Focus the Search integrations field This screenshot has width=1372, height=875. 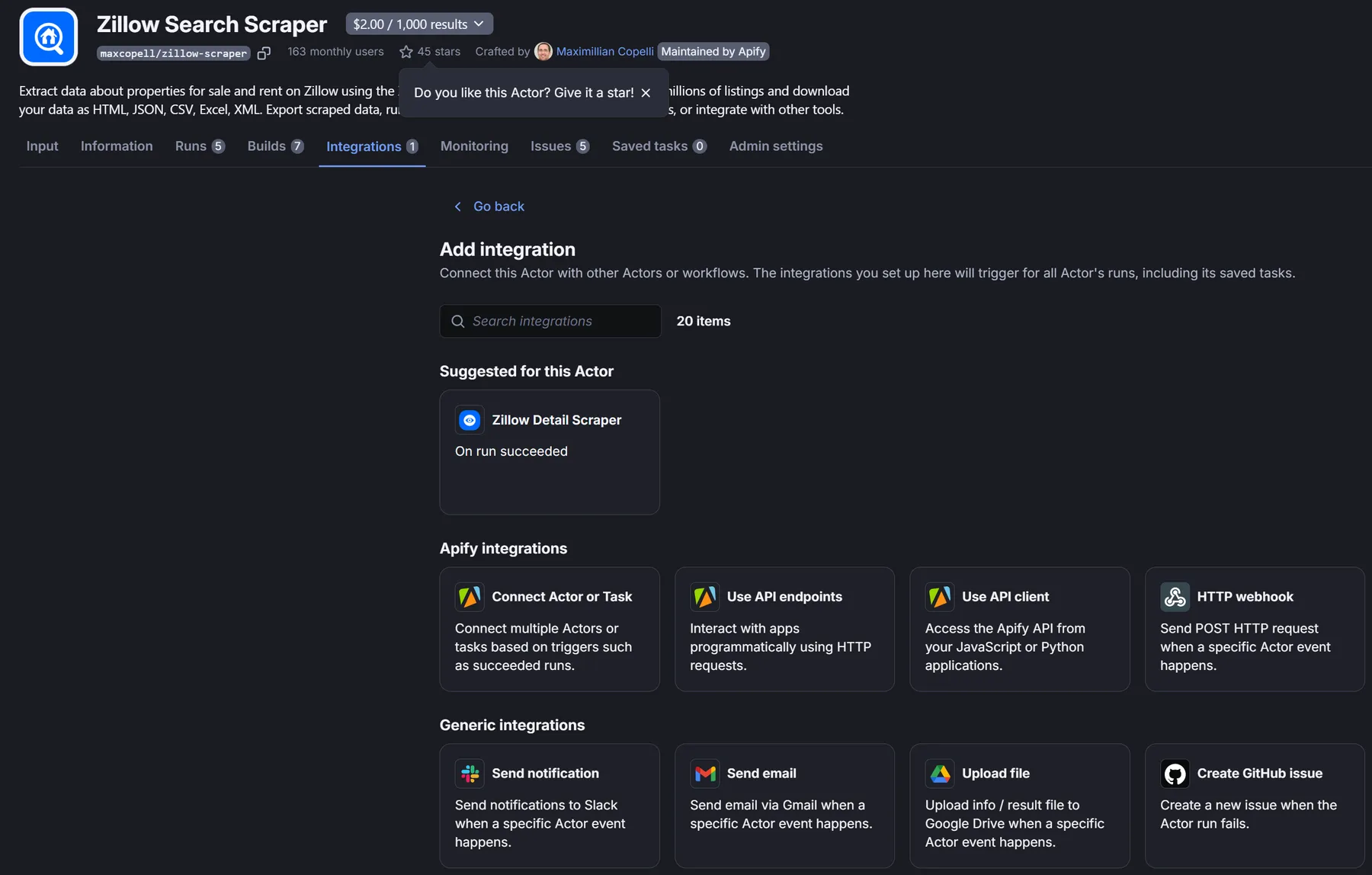pos(550,321)
